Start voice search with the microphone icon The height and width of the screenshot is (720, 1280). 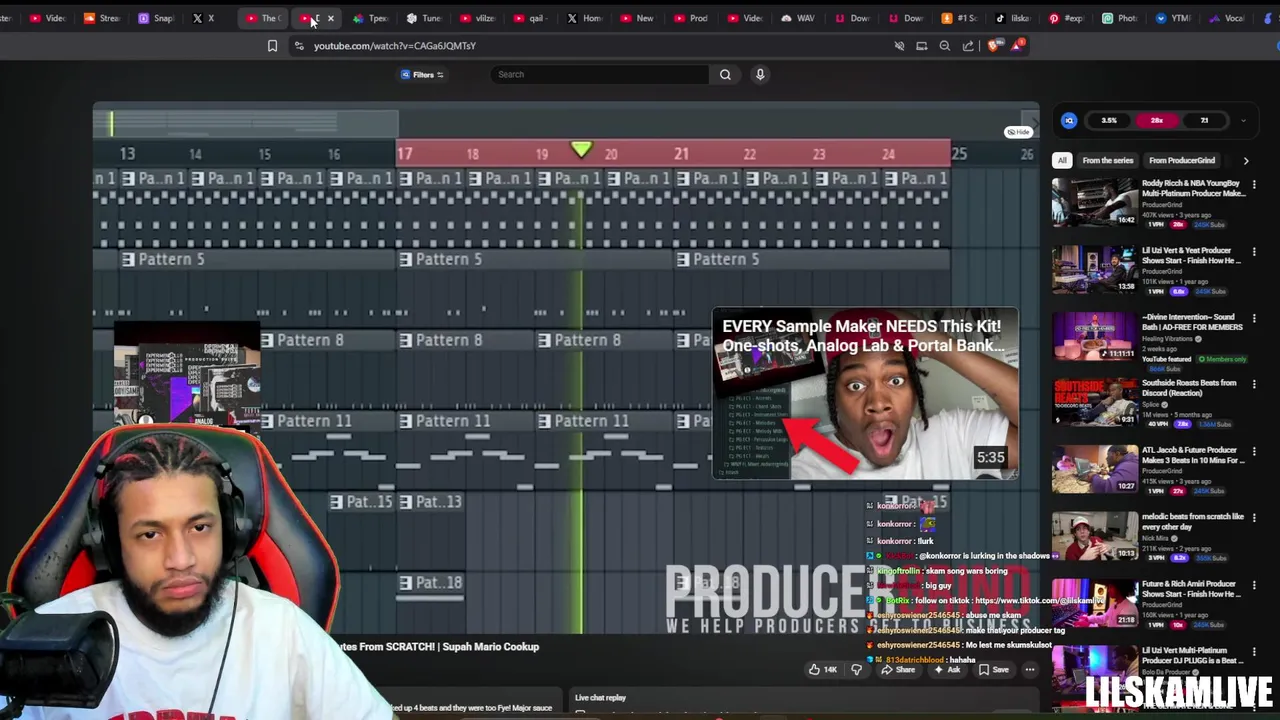(x=760, y=74)
